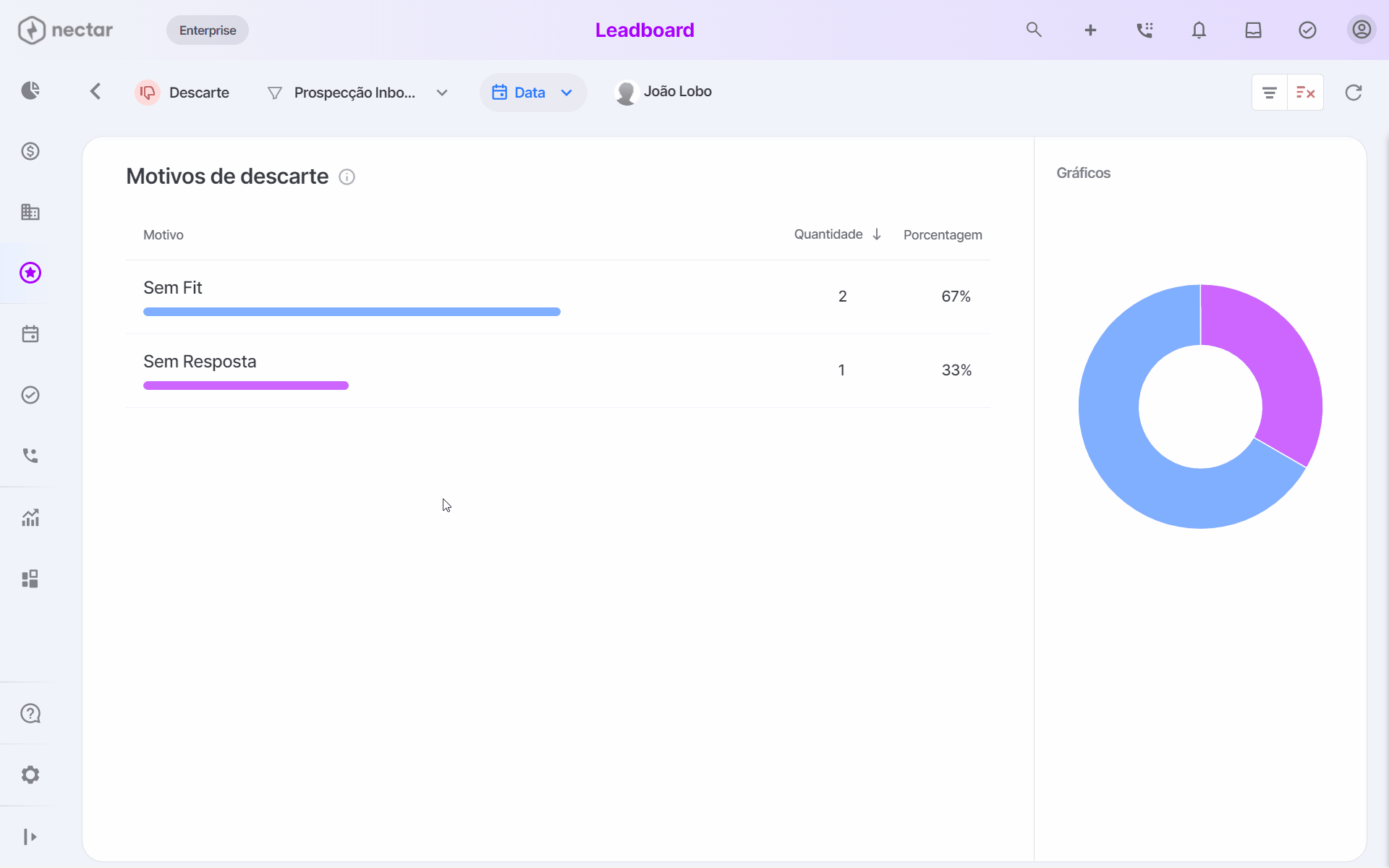This screenshot has height=868, width=1389.
Task: Open the reports chart sidebar icon
Action: 30,517
